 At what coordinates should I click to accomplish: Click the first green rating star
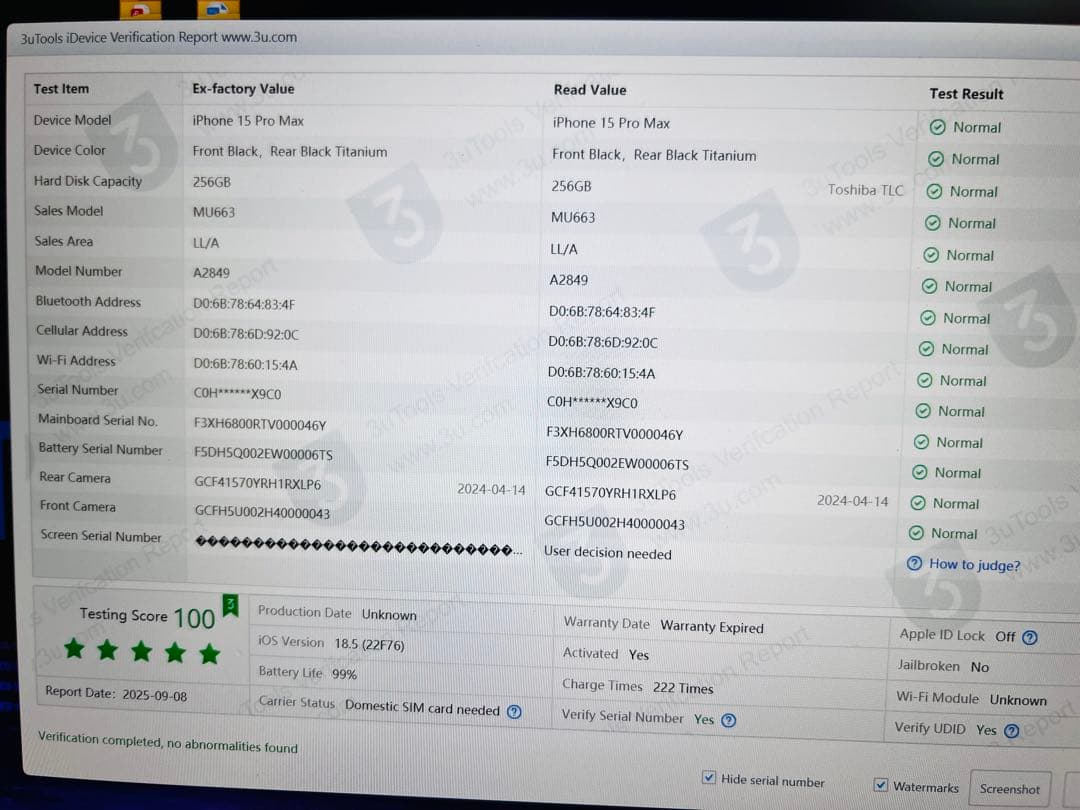click(x=74, y=648)
